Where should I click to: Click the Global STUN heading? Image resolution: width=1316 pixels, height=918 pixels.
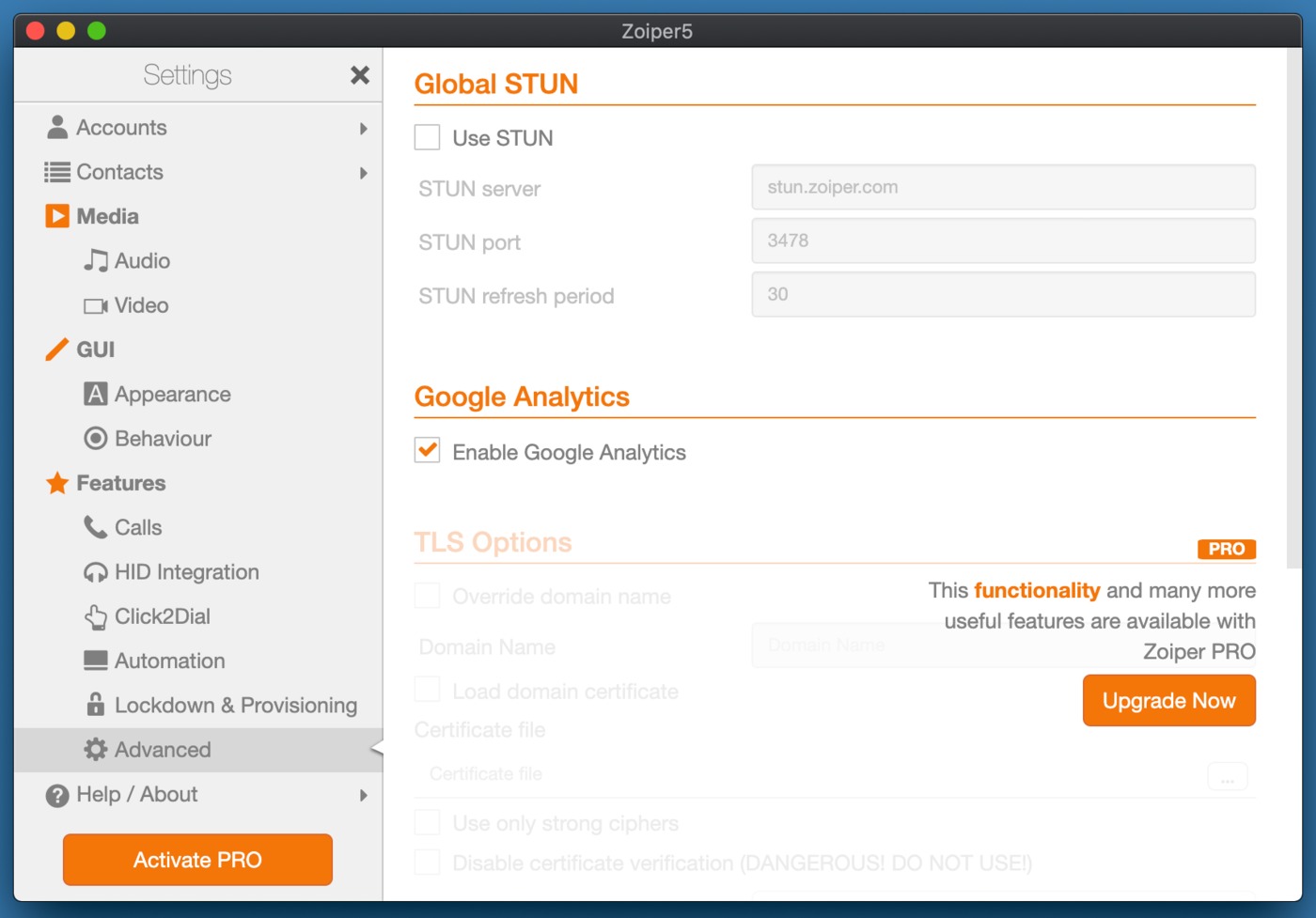pos(496,84)
